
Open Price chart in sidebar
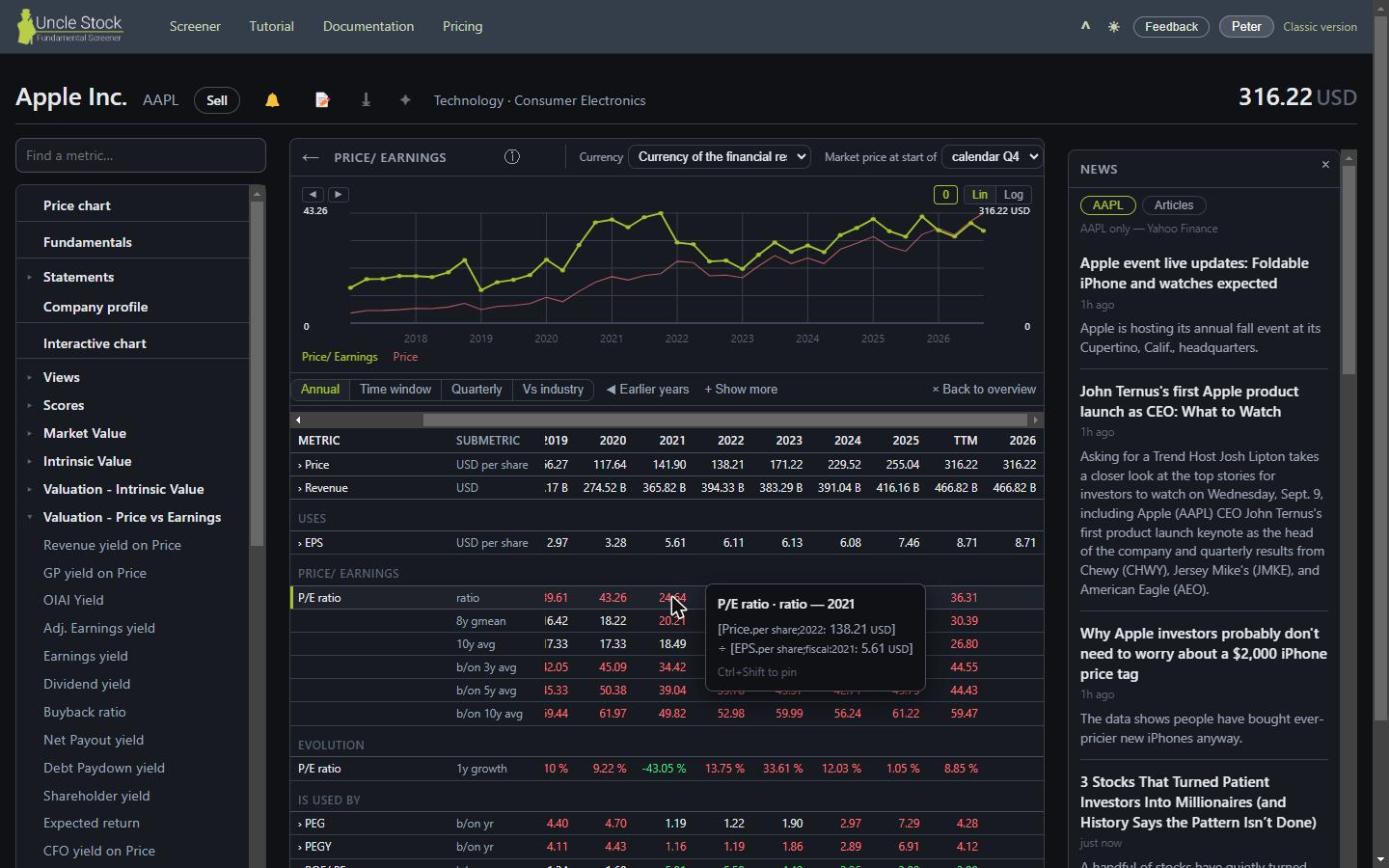tap(77, 205)
